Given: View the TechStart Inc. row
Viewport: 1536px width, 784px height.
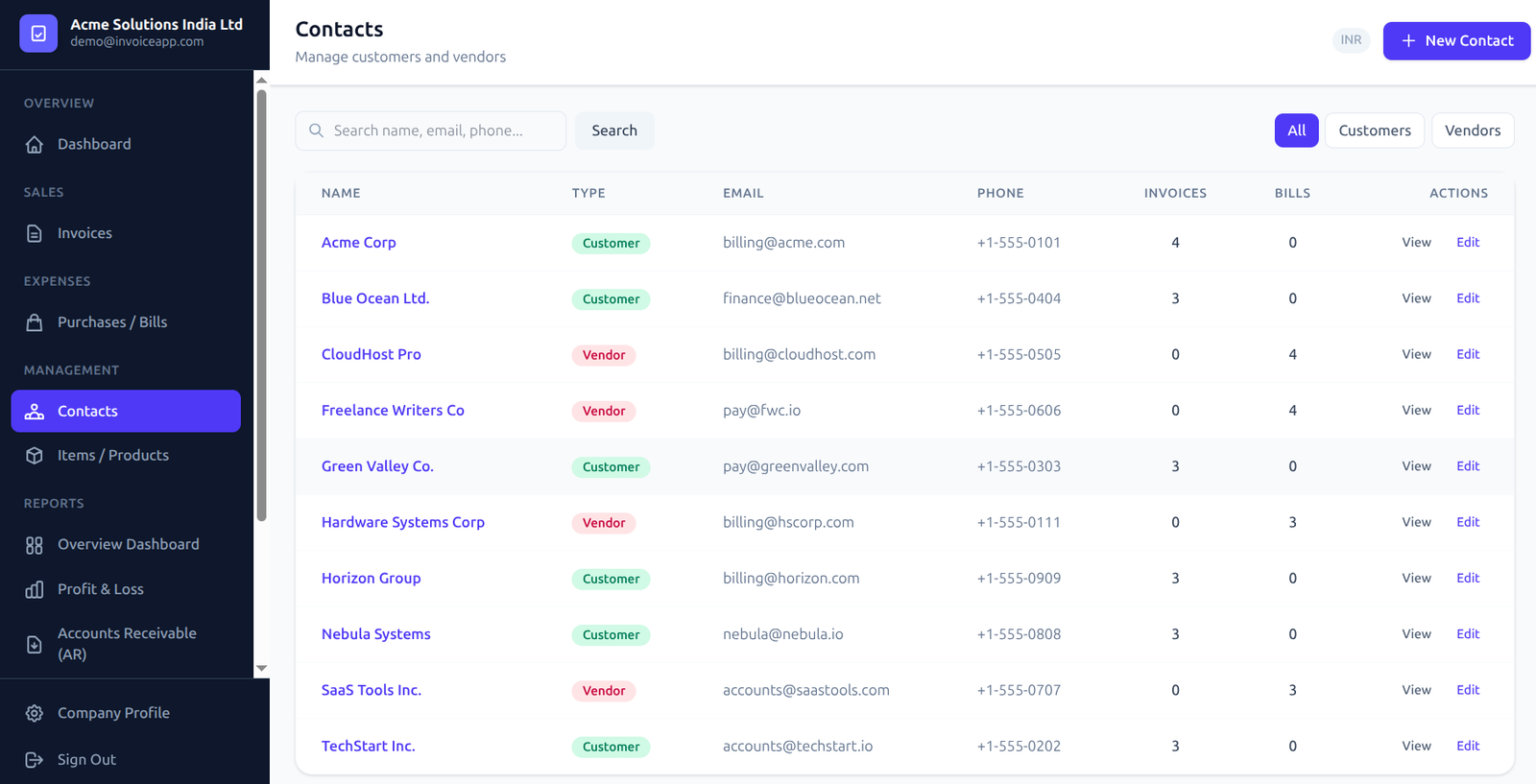Looking at the screenshot, I should coord(1416,746).
